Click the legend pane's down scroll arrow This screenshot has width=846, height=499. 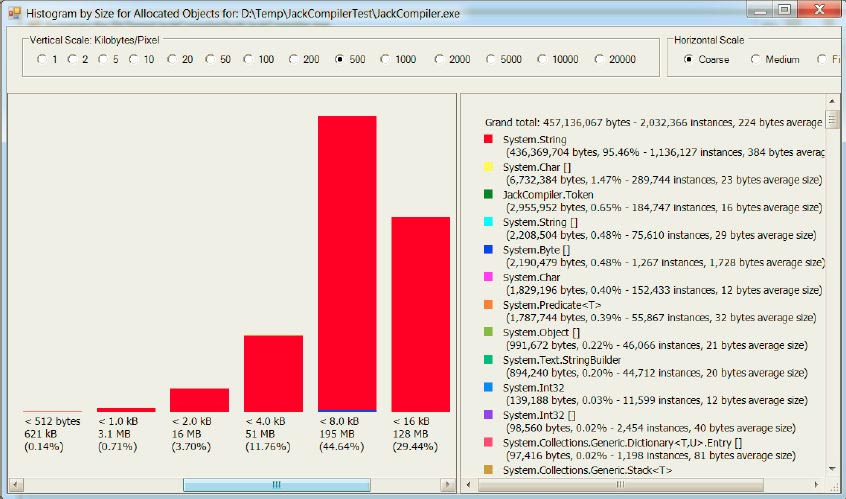(833, 469)
